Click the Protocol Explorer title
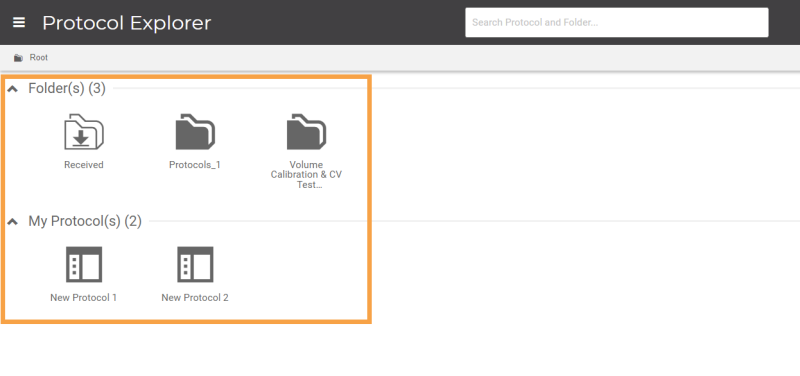 click(127, 23)
